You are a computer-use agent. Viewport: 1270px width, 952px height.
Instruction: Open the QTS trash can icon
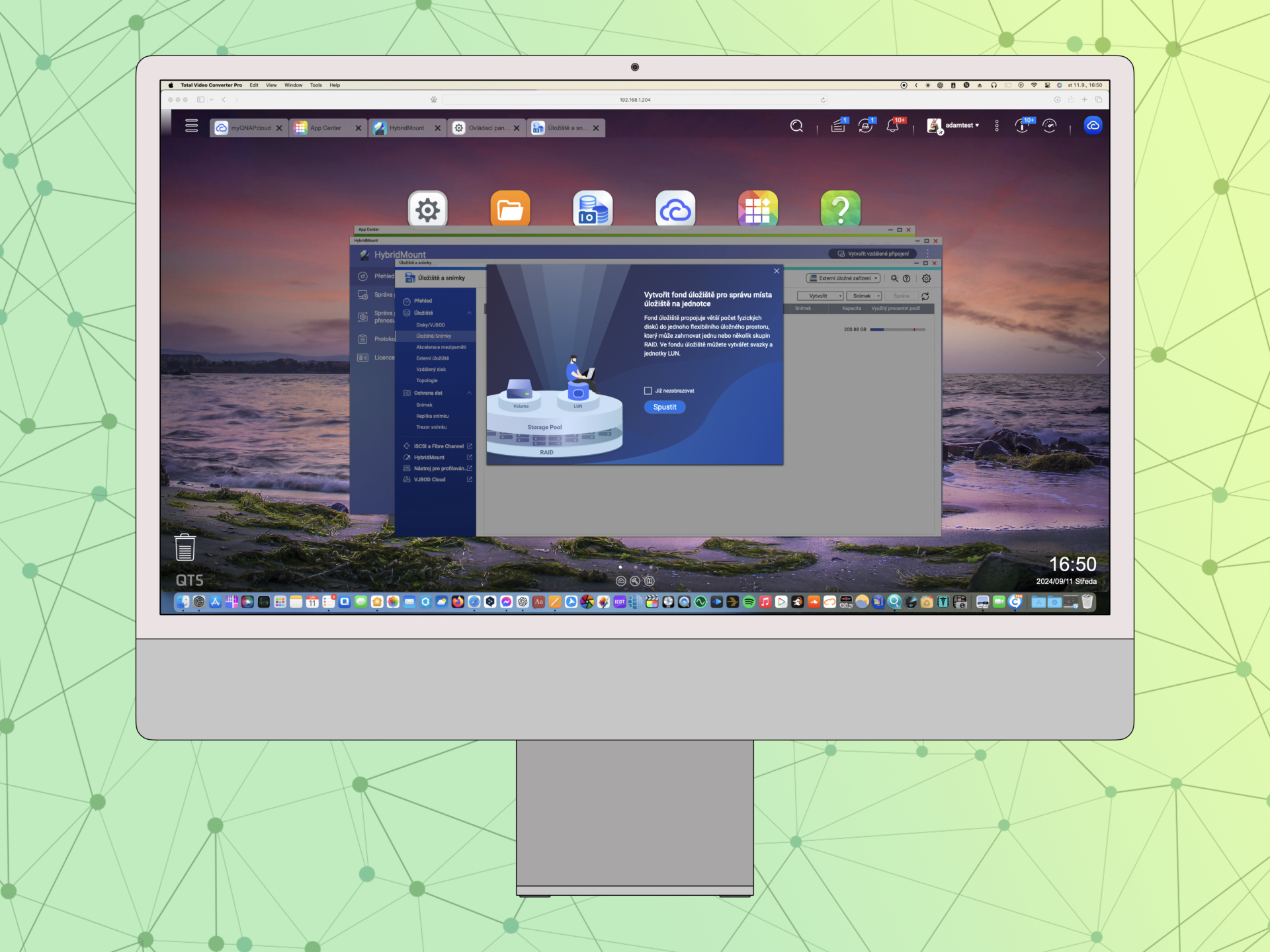pyautogui.click(x=185, y=547)
